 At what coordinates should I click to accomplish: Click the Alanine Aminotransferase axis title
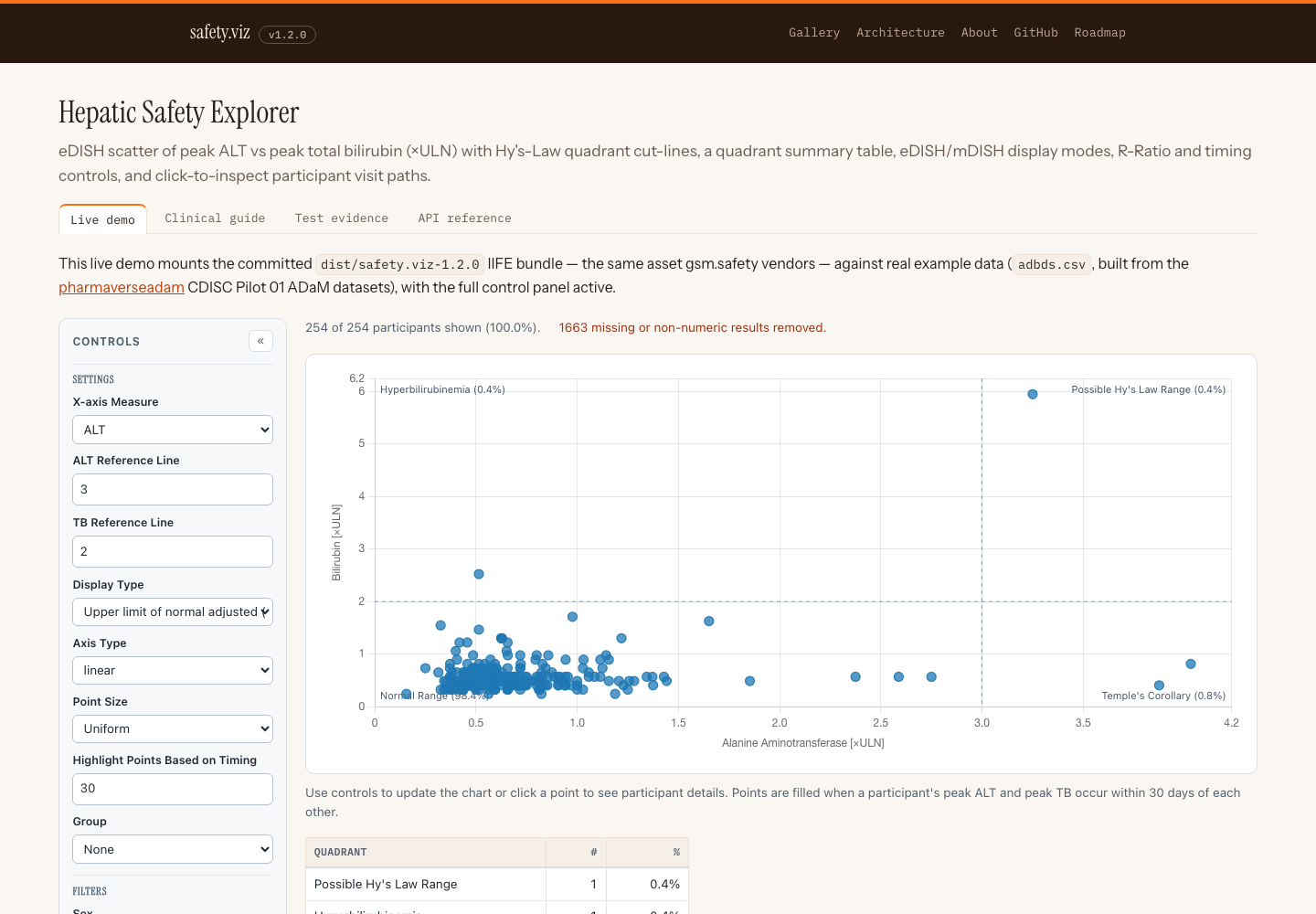[803, 743]
